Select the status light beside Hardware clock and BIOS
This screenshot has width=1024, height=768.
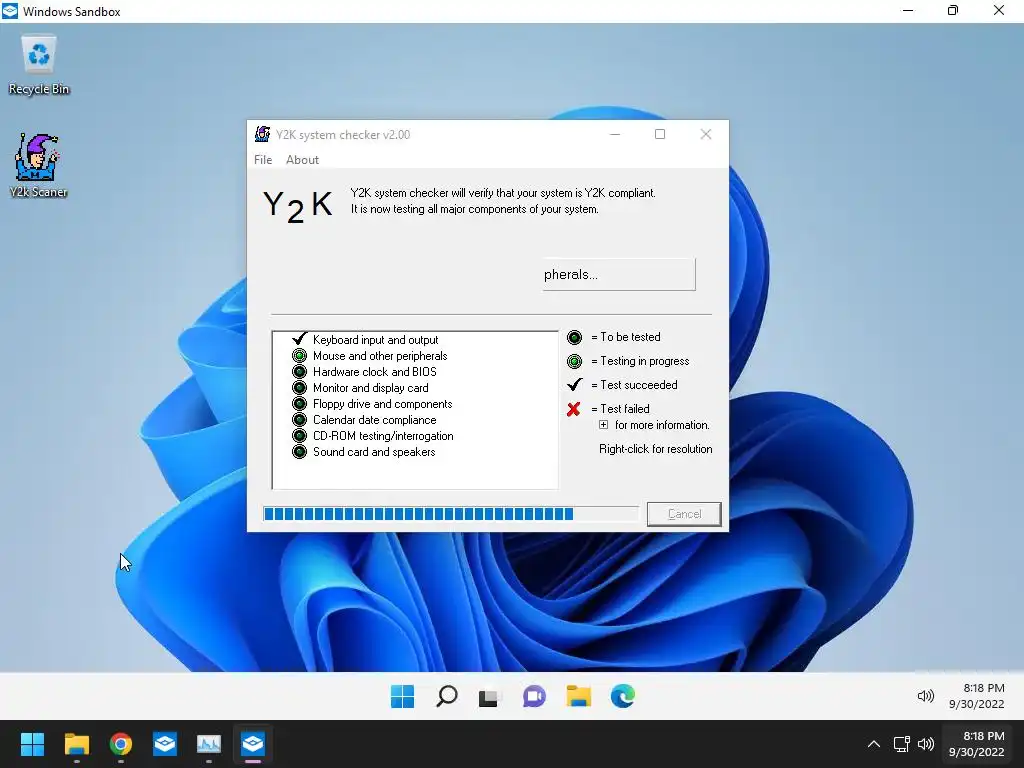pyautogui.click(x=299, y=372)
